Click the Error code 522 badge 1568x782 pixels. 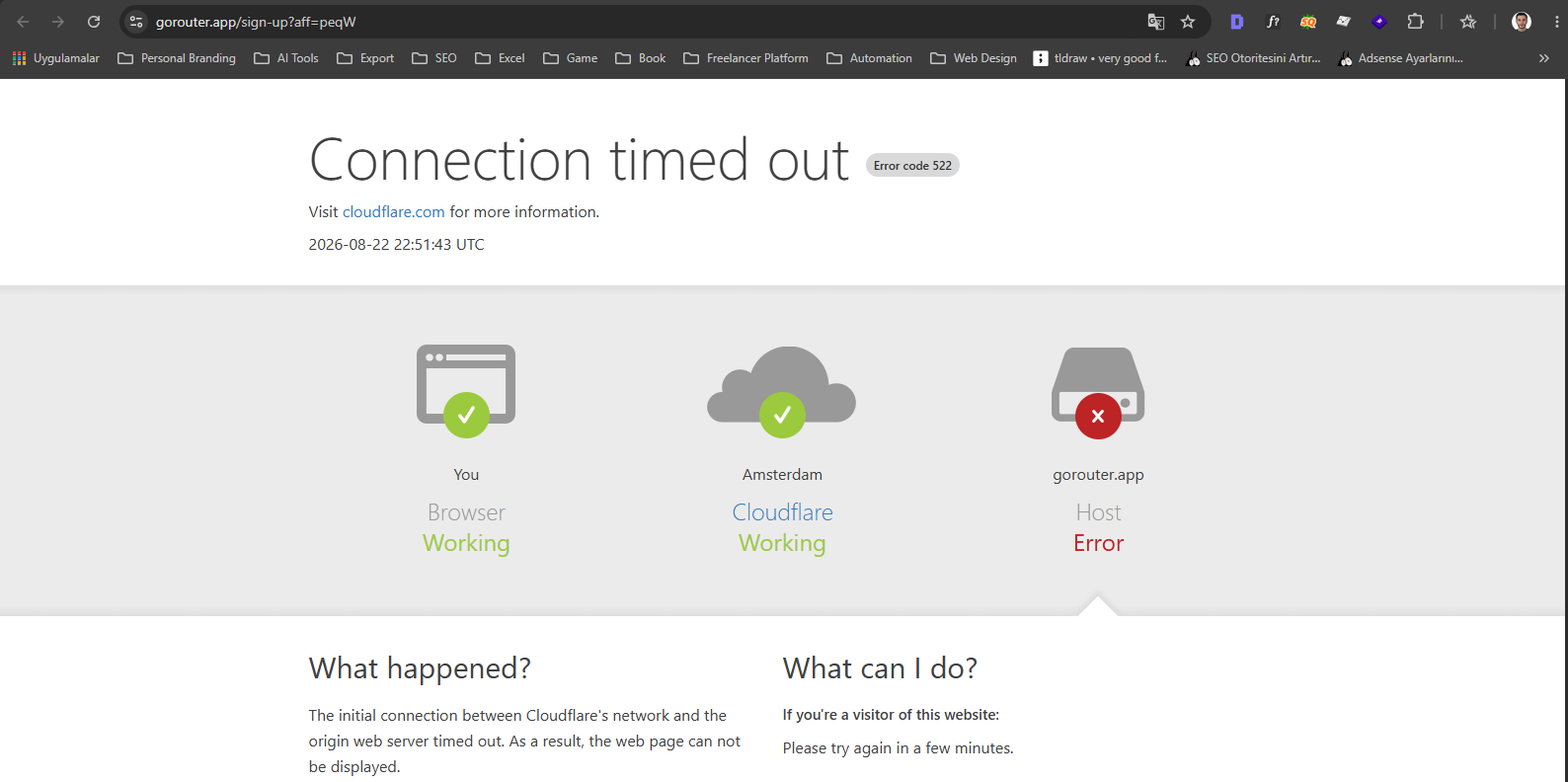pos(912,165)
